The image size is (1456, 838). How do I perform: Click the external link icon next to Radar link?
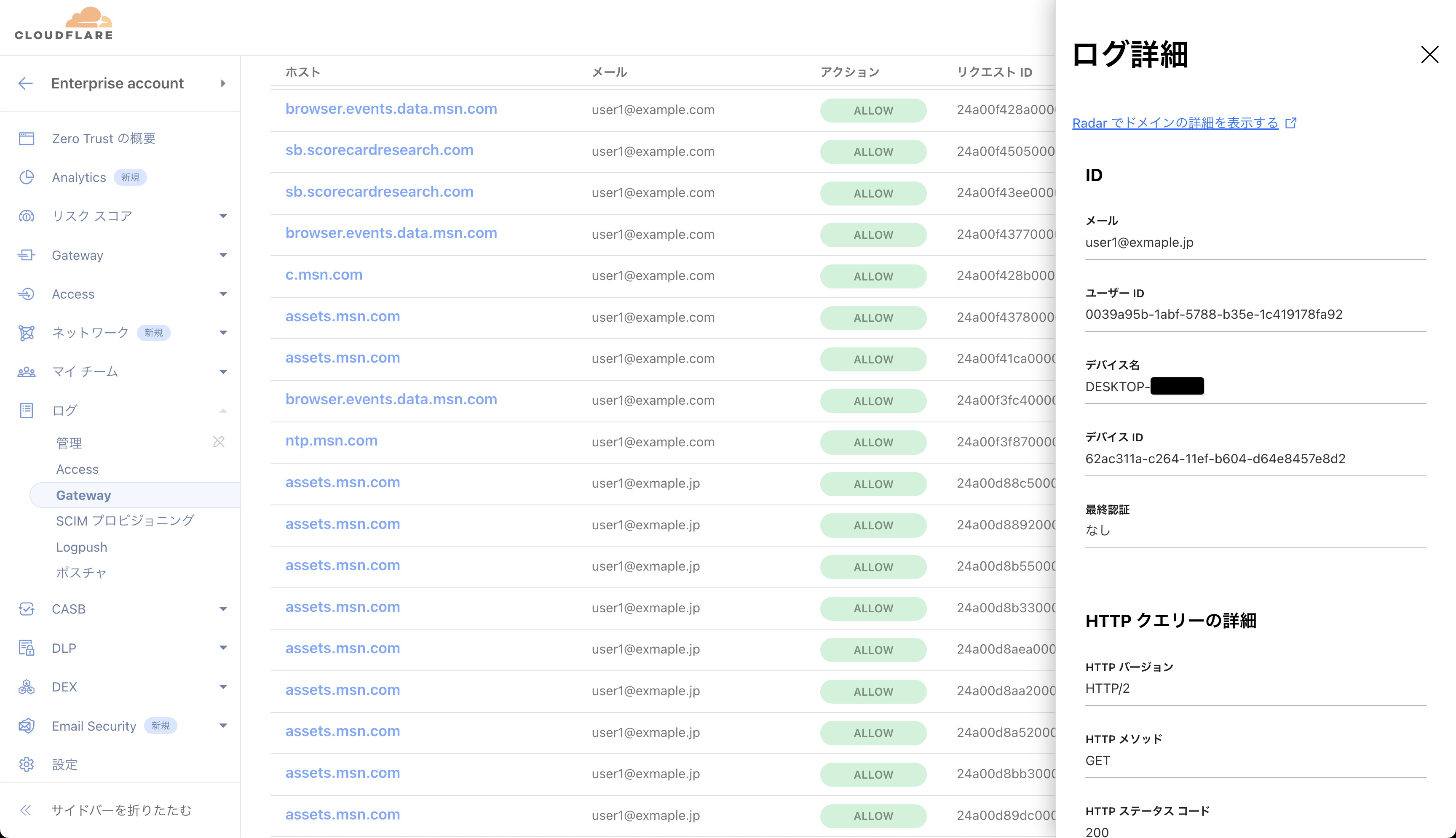(x=1291, y=123)
